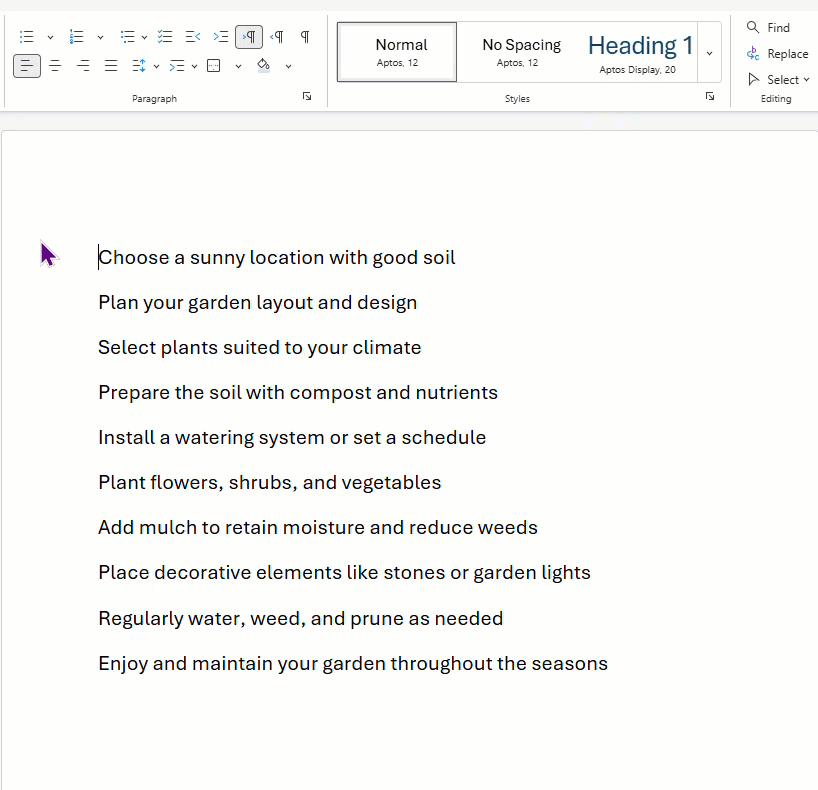Open the multilevel list dropdown
The height and width of the screenshot is (790, 818).
(145, 38)
